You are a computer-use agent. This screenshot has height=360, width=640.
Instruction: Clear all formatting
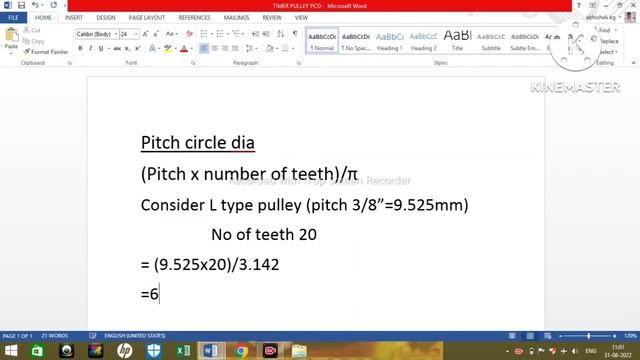point(189,34)
